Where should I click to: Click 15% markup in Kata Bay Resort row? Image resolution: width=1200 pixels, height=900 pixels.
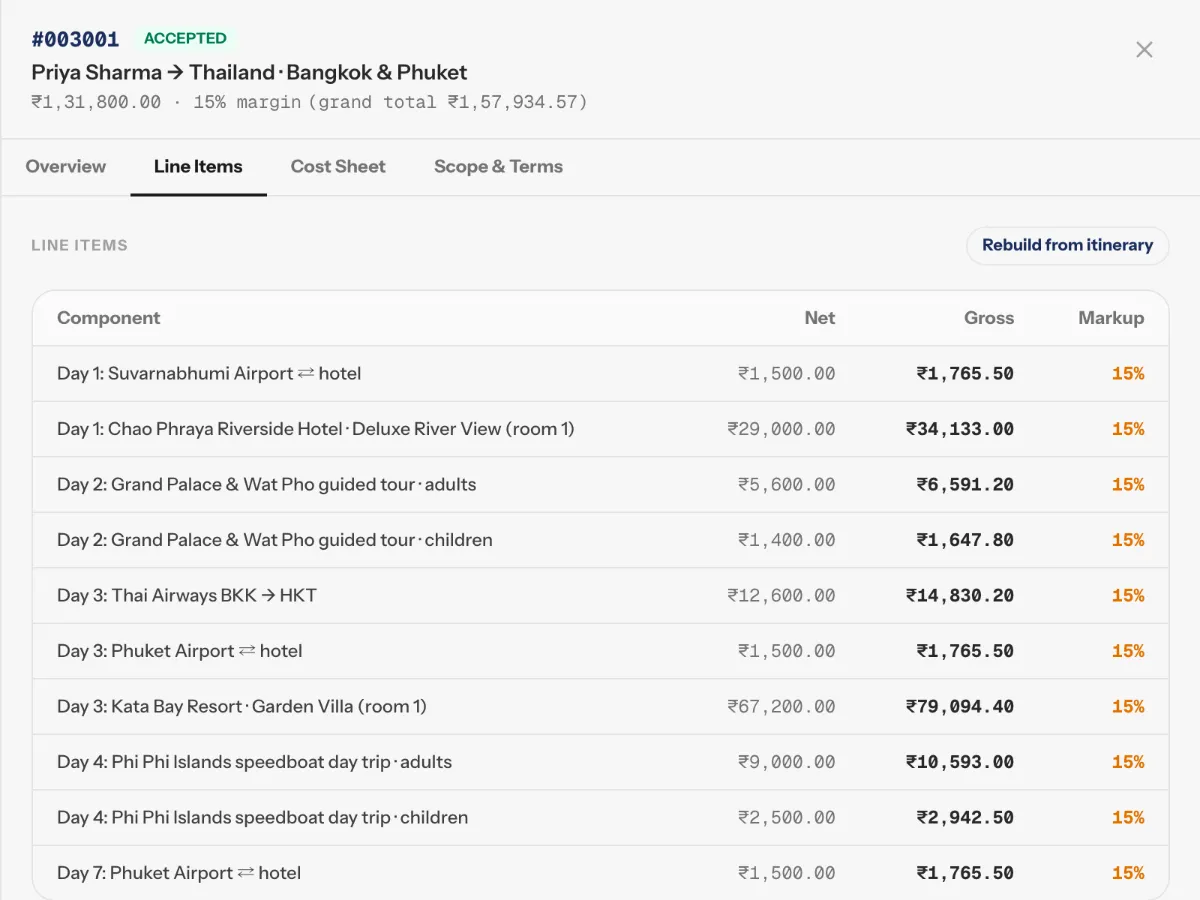[1128, 707]
